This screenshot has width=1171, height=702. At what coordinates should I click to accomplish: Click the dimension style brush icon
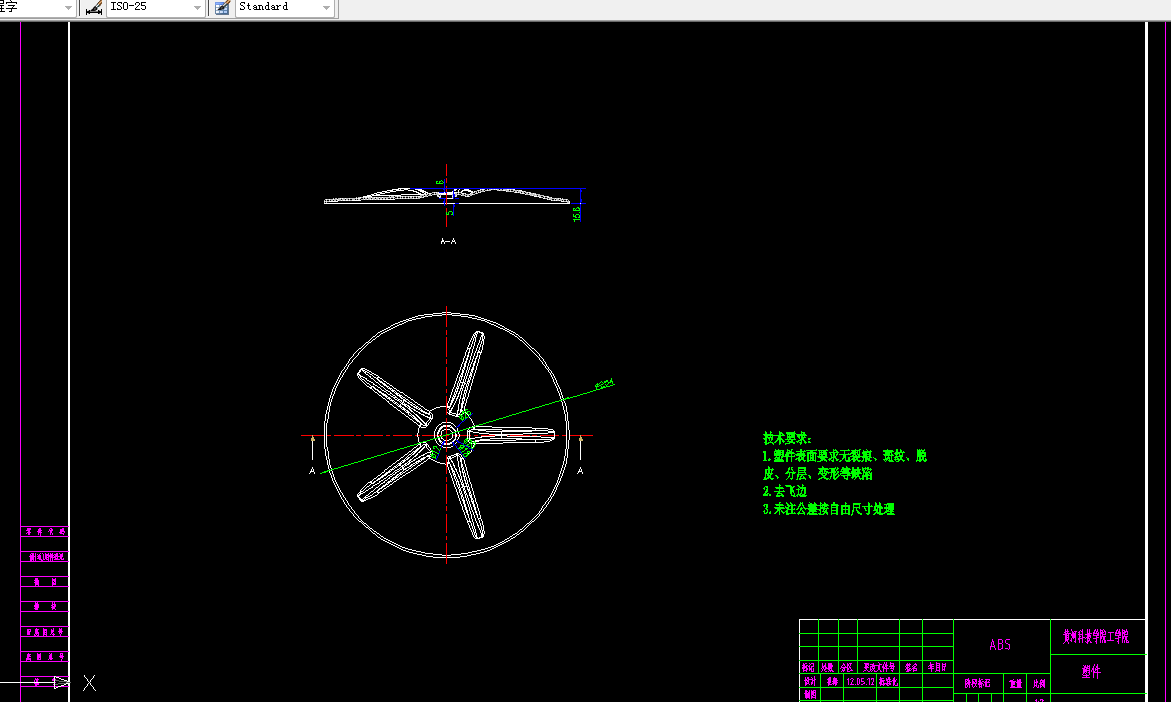click(x=93, y=7)
